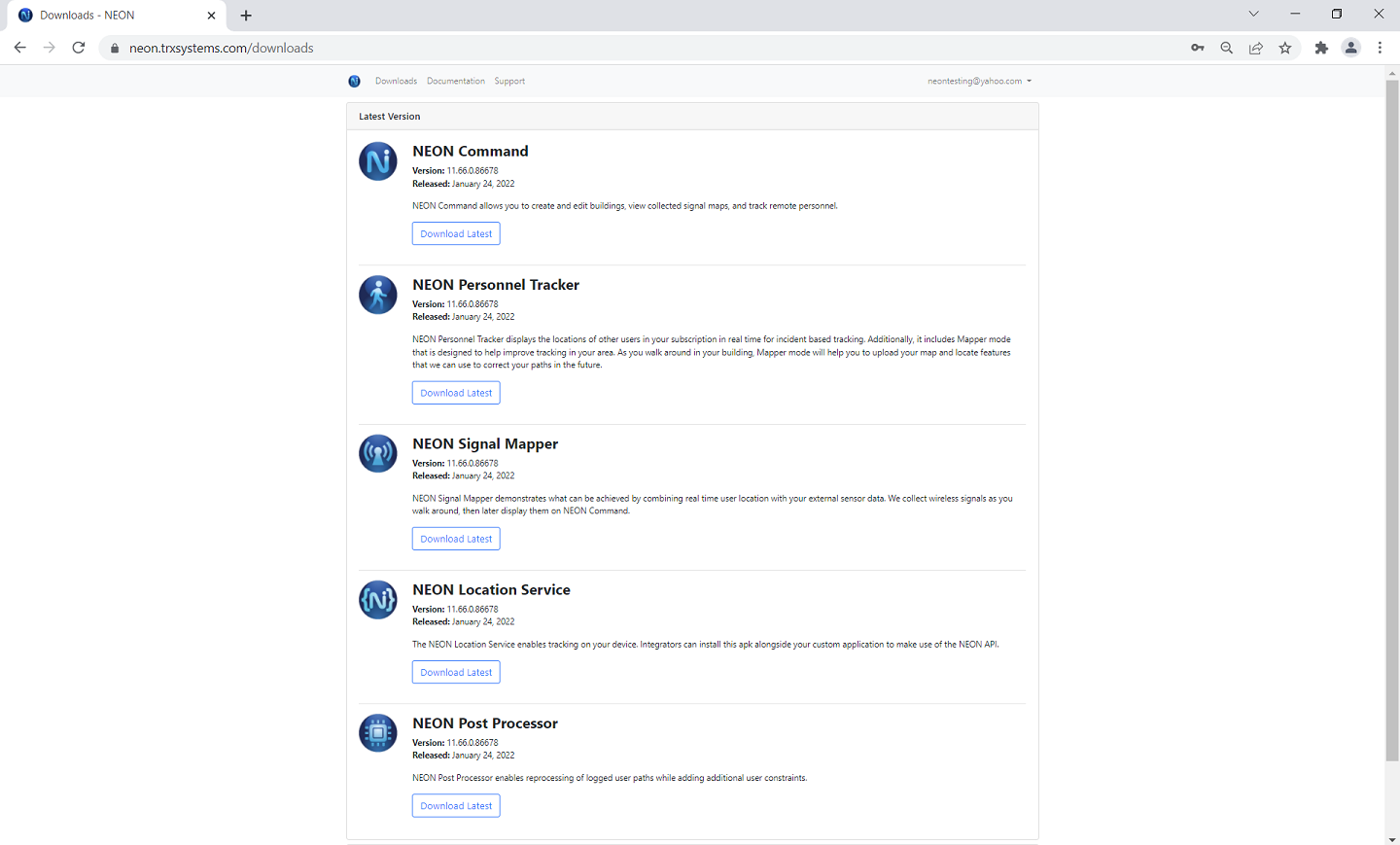Click the NEON Signal Mapper heading
Image resolution: width=1400 pixels, height=845 pixels.
[485, 444]
